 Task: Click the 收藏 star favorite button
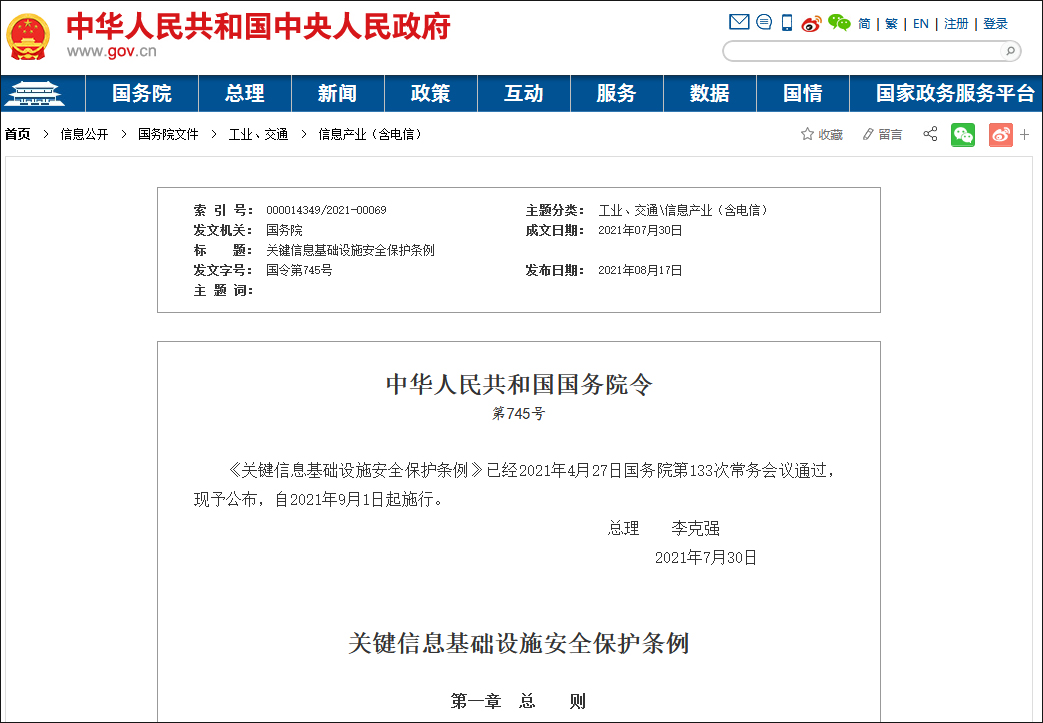(821, 134)
